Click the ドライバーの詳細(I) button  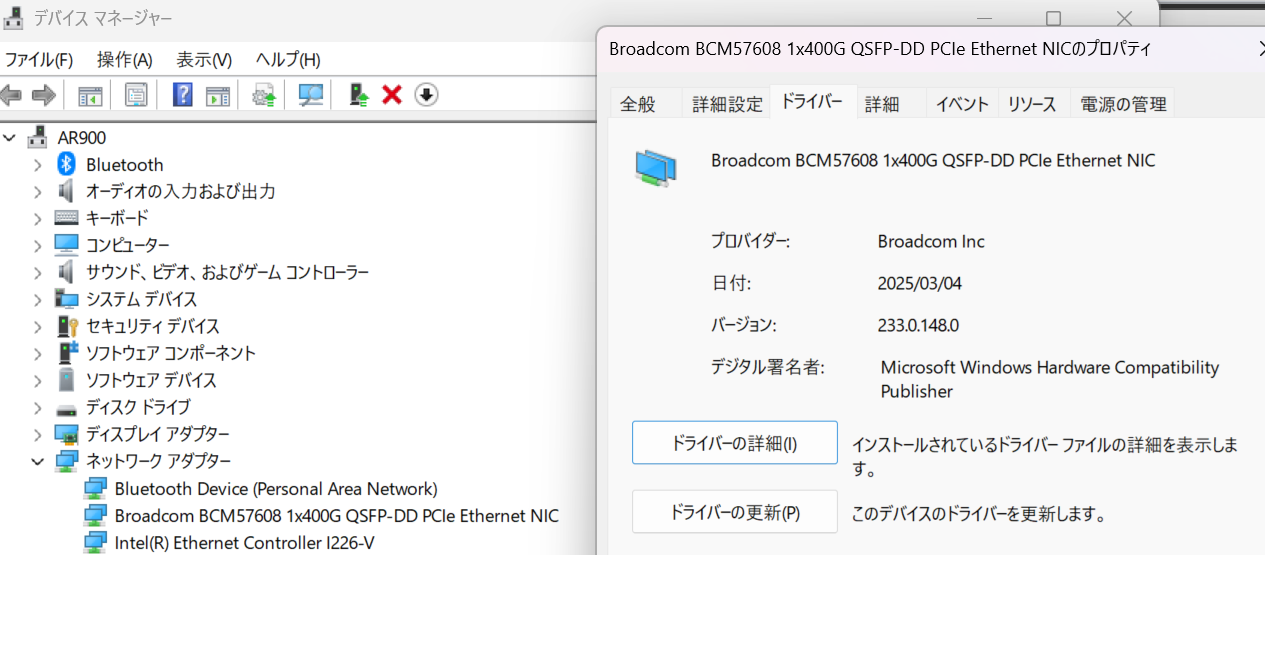point(735,443)
